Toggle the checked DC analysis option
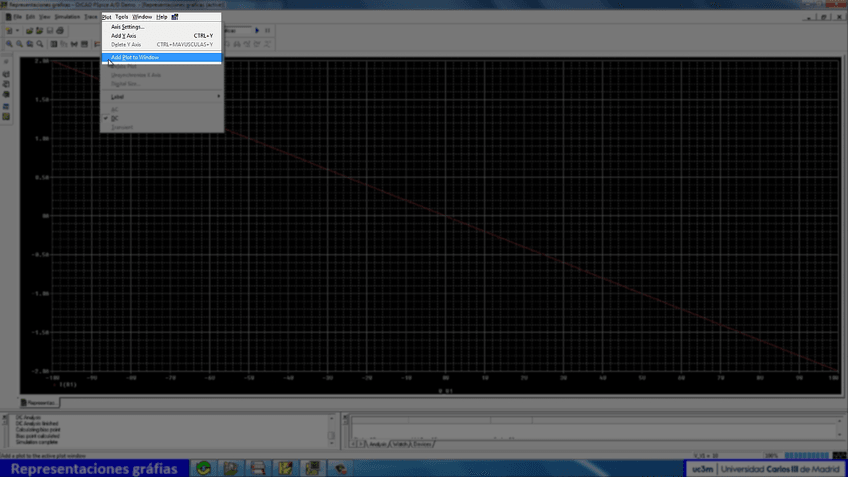 click(x=114, y=118)
